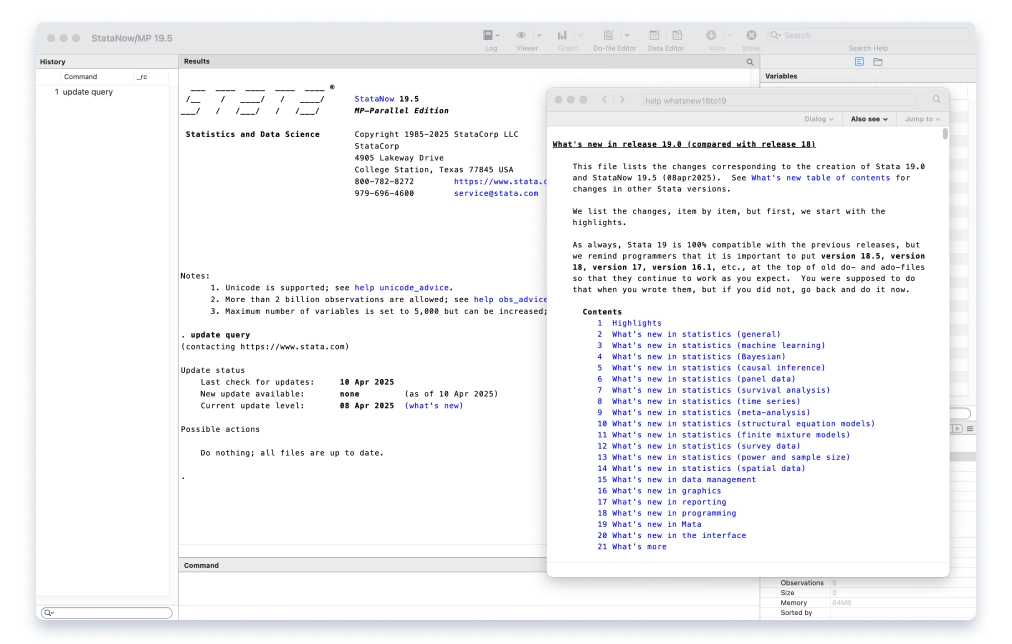Click the Data Editor edit icon
The image size is (1012, 644).
654,35
